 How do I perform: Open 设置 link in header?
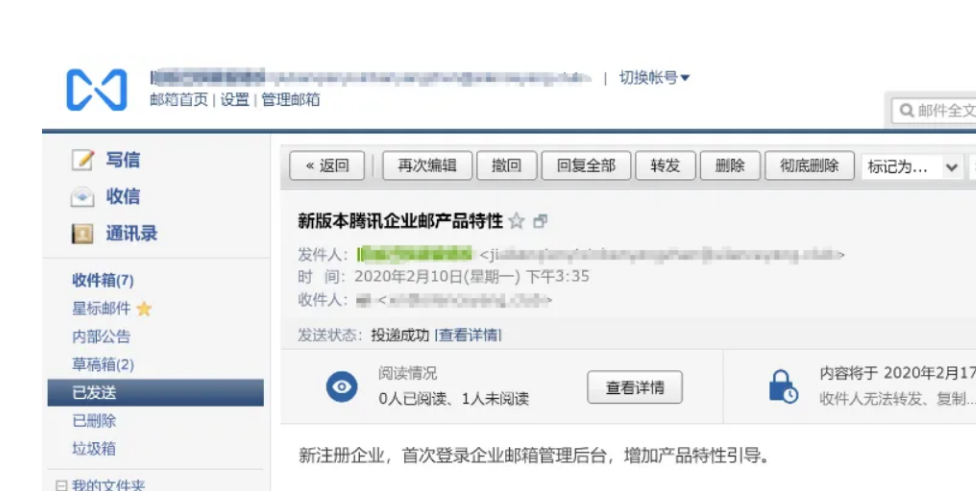pos(235,100)
